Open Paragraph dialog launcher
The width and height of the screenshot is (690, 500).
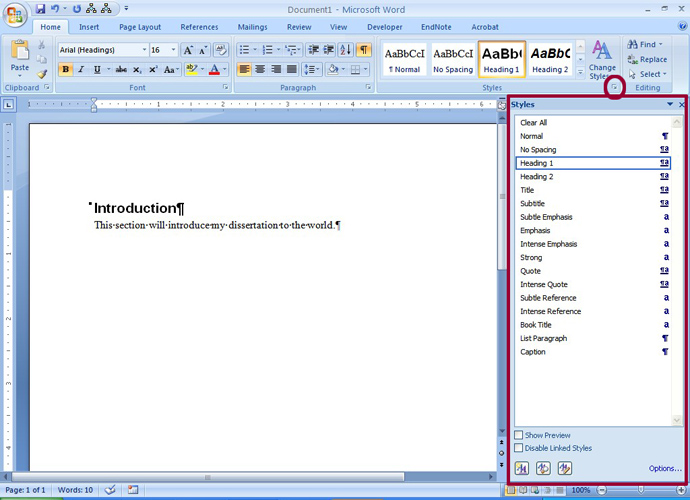(x=368, y=87)
